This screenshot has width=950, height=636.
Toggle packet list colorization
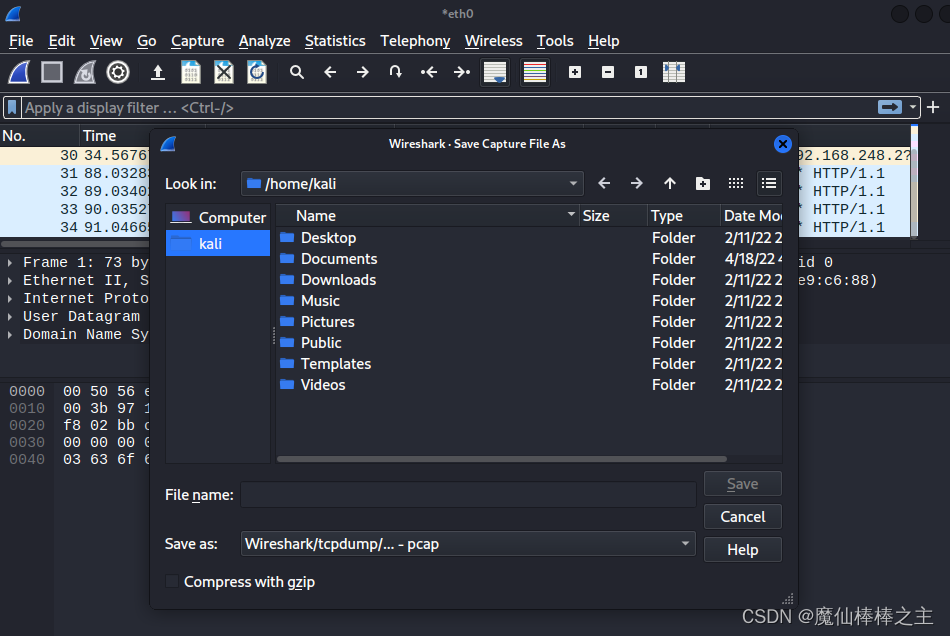tap(534, 72)
